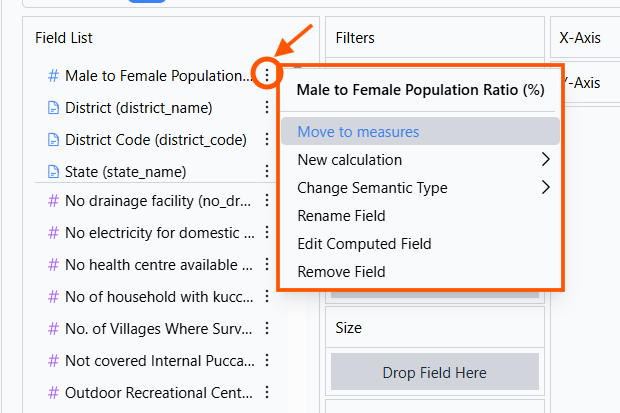Click three-dot menu next to District (district_name)

(x=266, y=107)
